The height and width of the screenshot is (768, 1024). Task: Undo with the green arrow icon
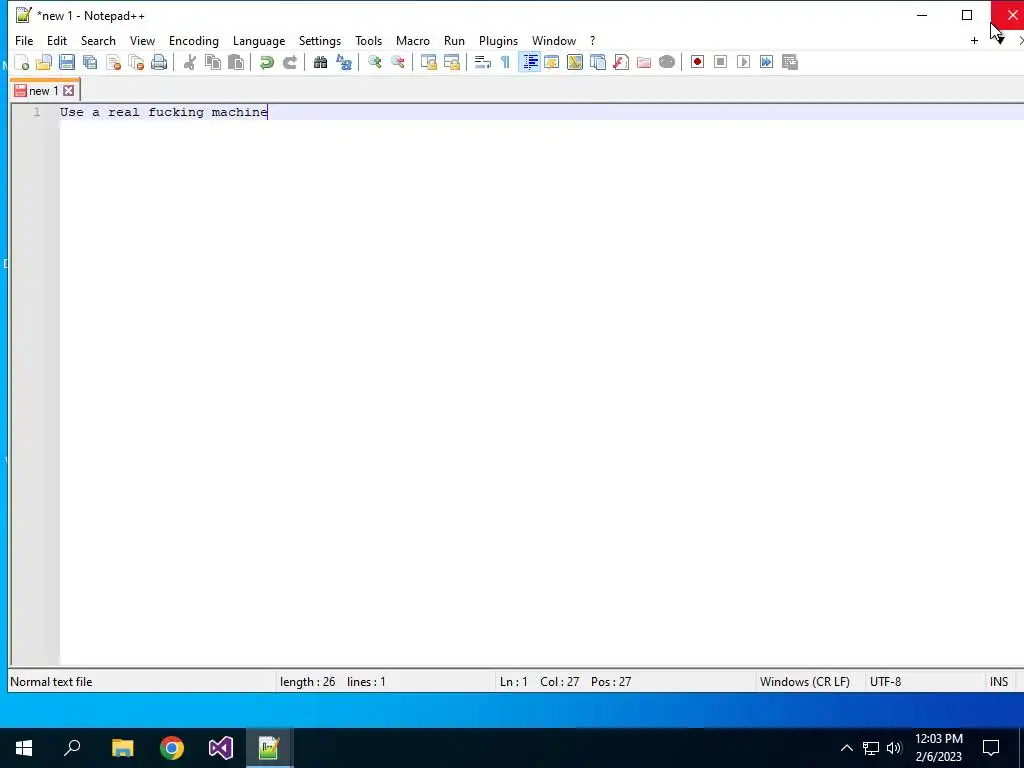(x=266, y=62)
